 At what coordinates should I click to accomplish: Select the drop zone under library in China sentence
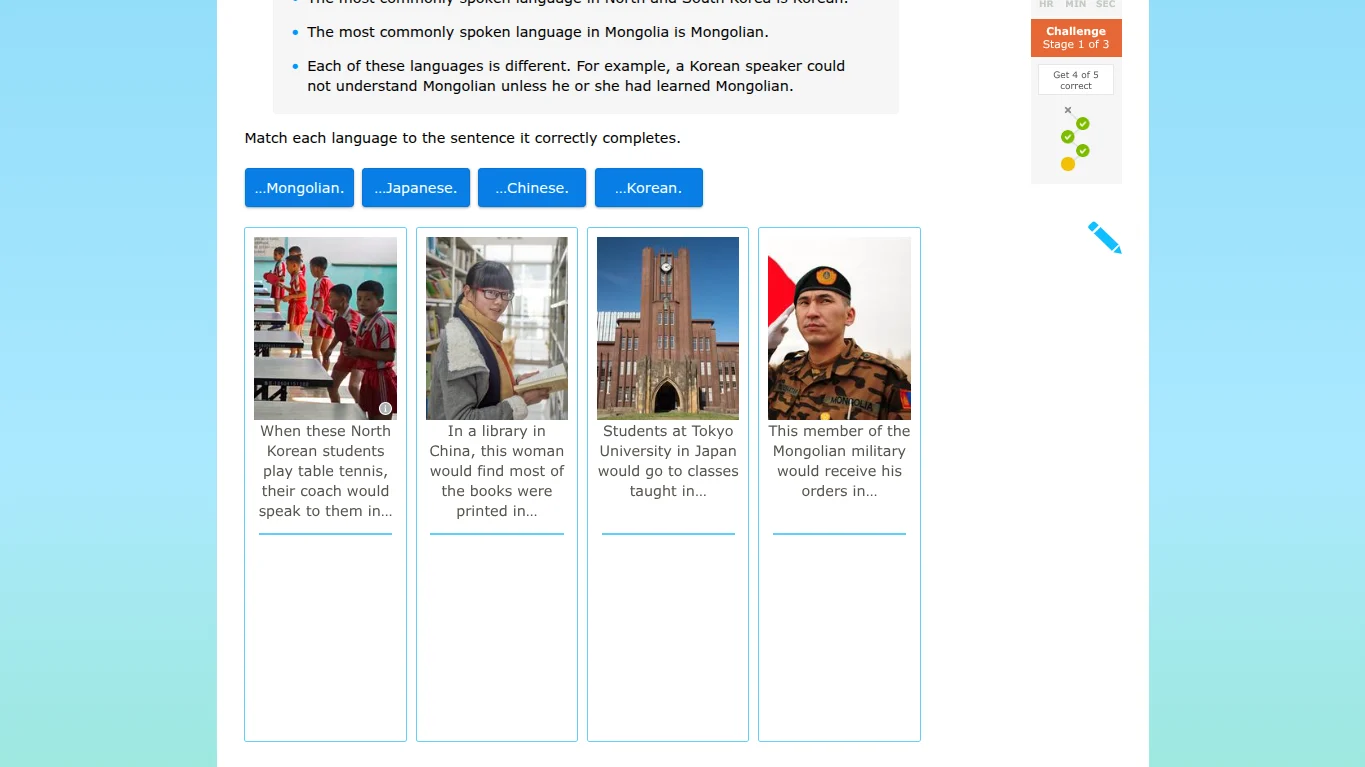click(497, 635)
